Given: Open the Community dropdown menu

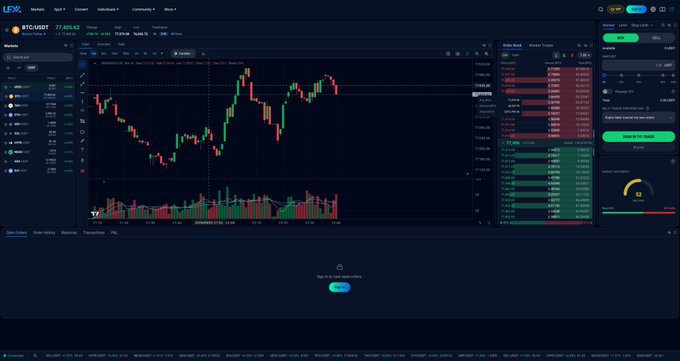Looking at the screenshot, I should point(143,9).
